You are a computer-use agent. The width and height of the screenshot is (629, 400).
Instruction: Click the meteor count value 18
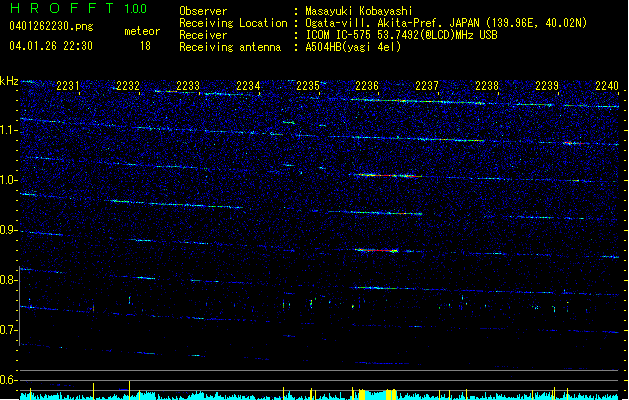[x=145, y=46]
